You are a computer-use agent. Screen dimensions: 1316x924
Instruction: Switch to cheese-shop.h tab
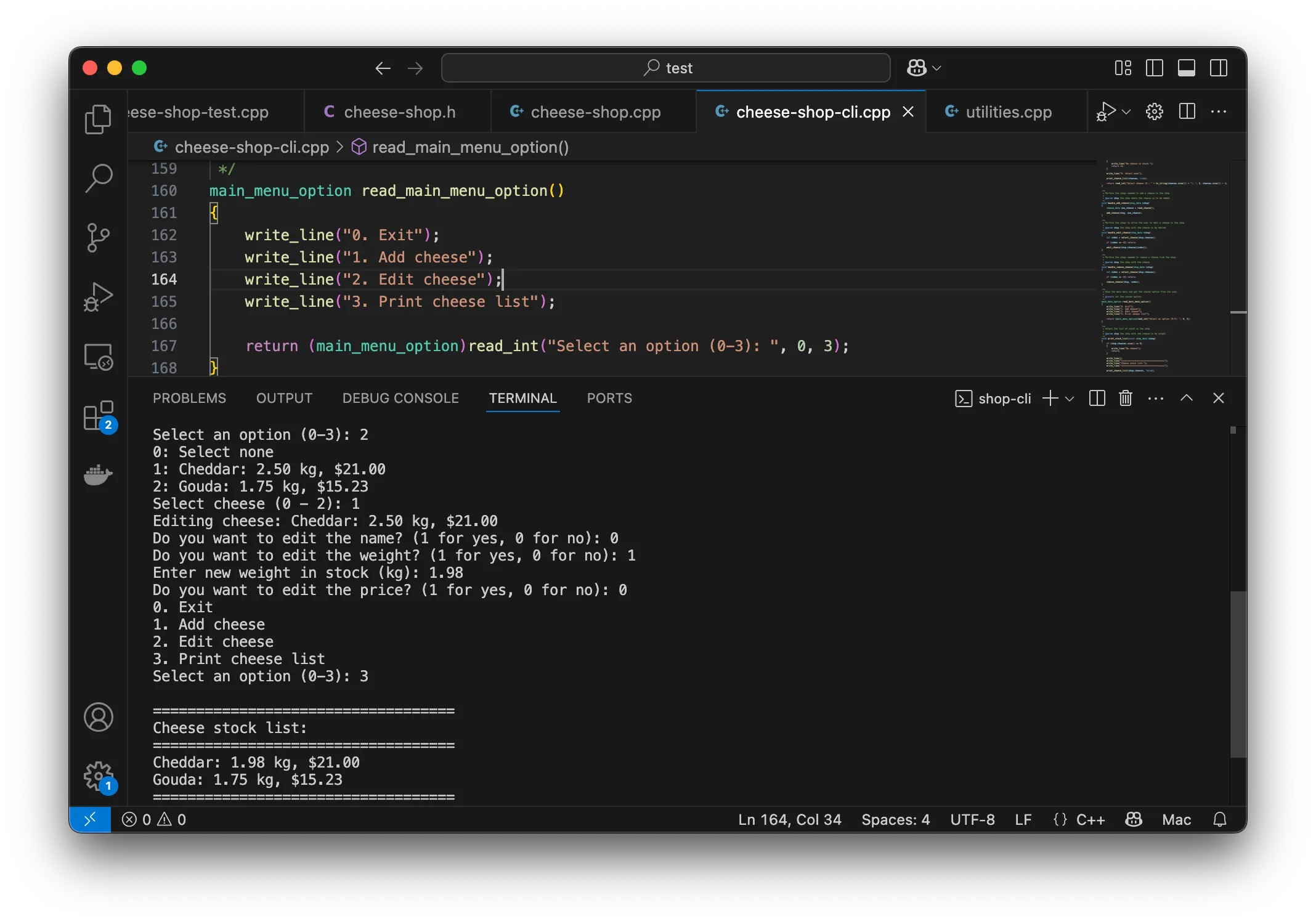click(397, 112)
